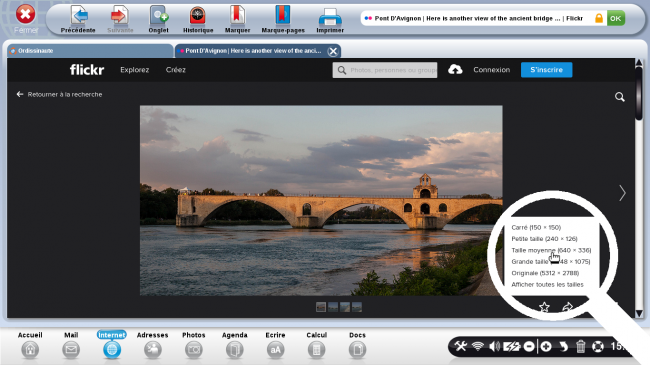
Task: Go back with the Précédente arrow icon
Action: tap(78, 16)
